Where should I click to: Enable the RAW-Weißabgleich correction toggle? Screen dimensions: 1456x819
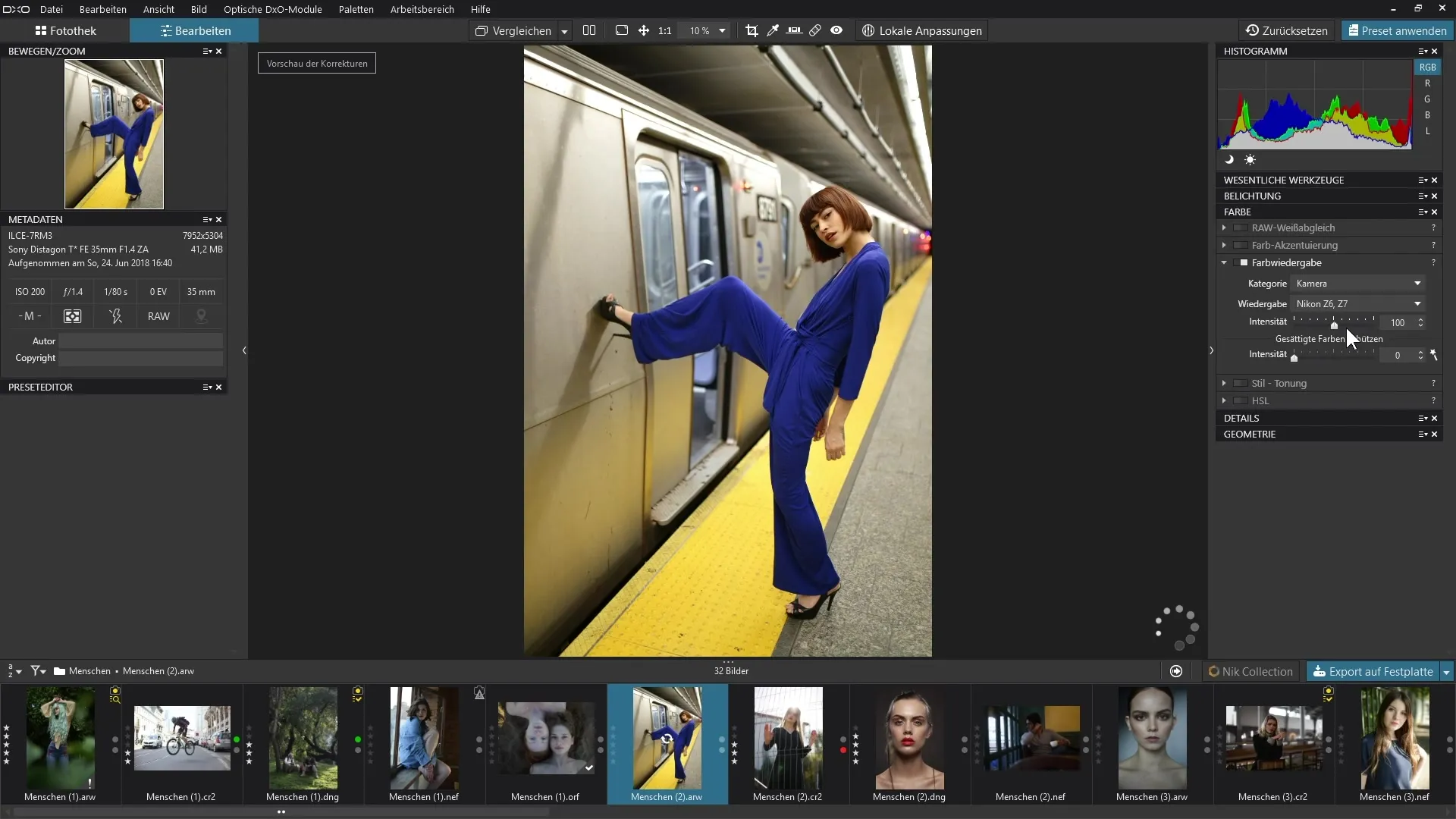coord(1241,227)
